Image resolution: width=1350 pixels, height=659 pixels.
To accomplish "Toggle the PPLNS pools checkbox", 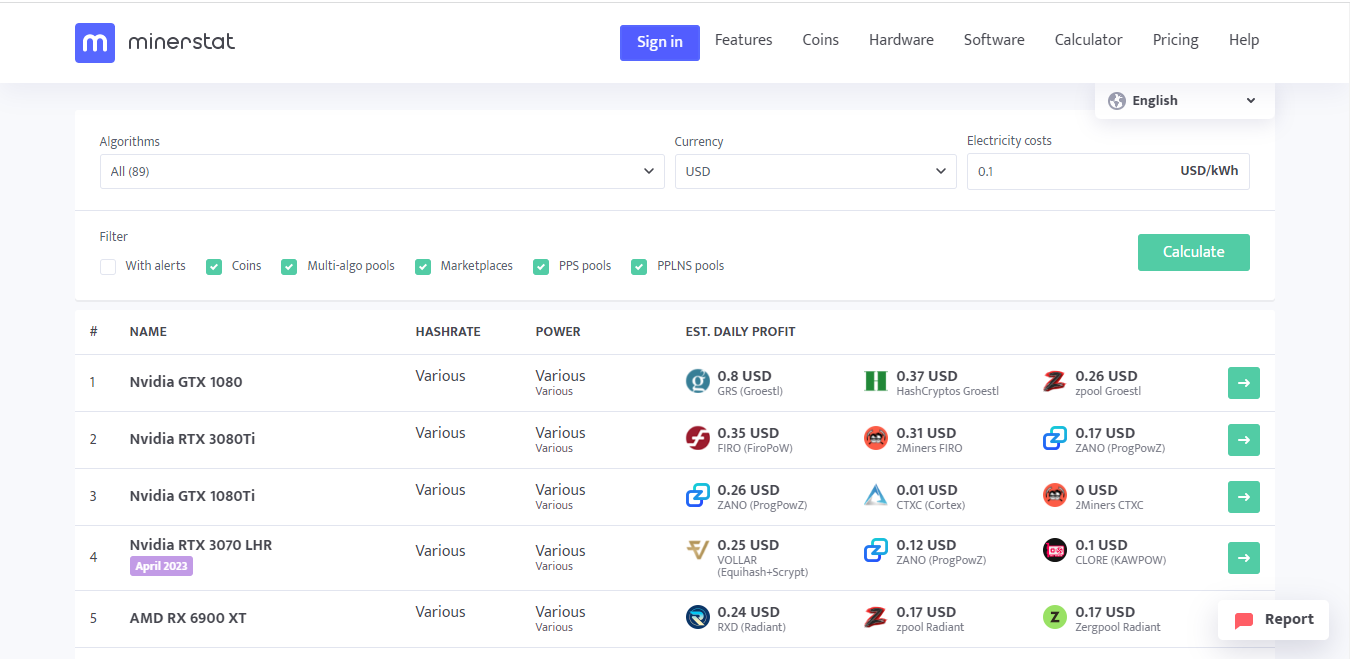I will [639, 267].
